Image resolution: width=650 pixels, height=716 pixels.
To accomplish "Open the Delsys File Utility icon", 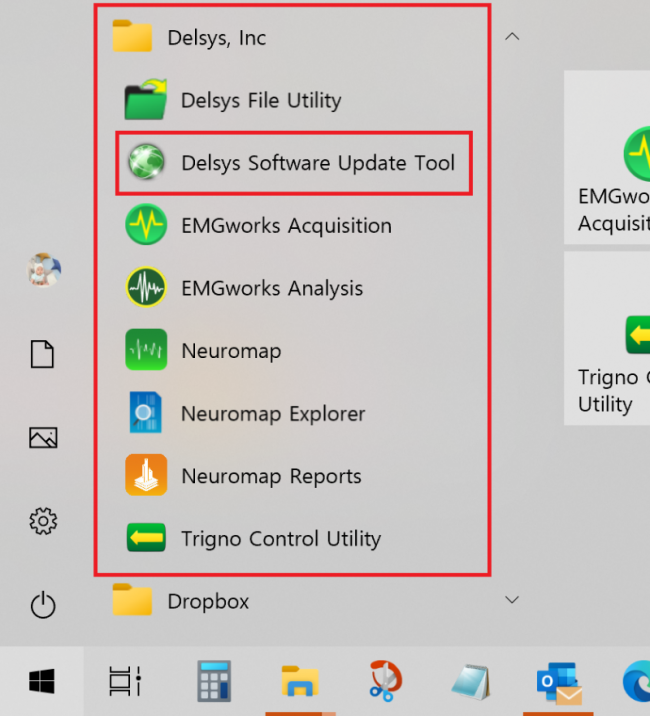I will tap(146, 100).
